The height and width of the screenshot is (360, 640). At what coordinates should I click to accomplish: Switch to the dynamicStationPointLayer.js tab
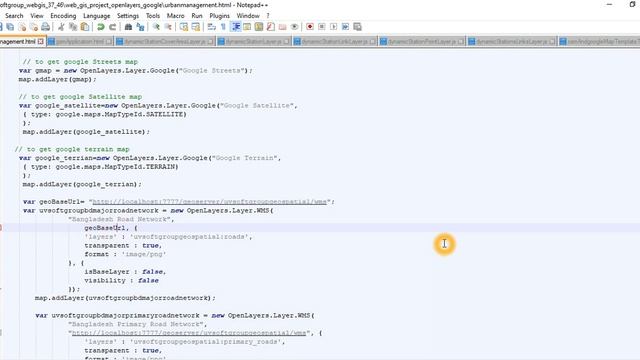[x=422, y=42]
